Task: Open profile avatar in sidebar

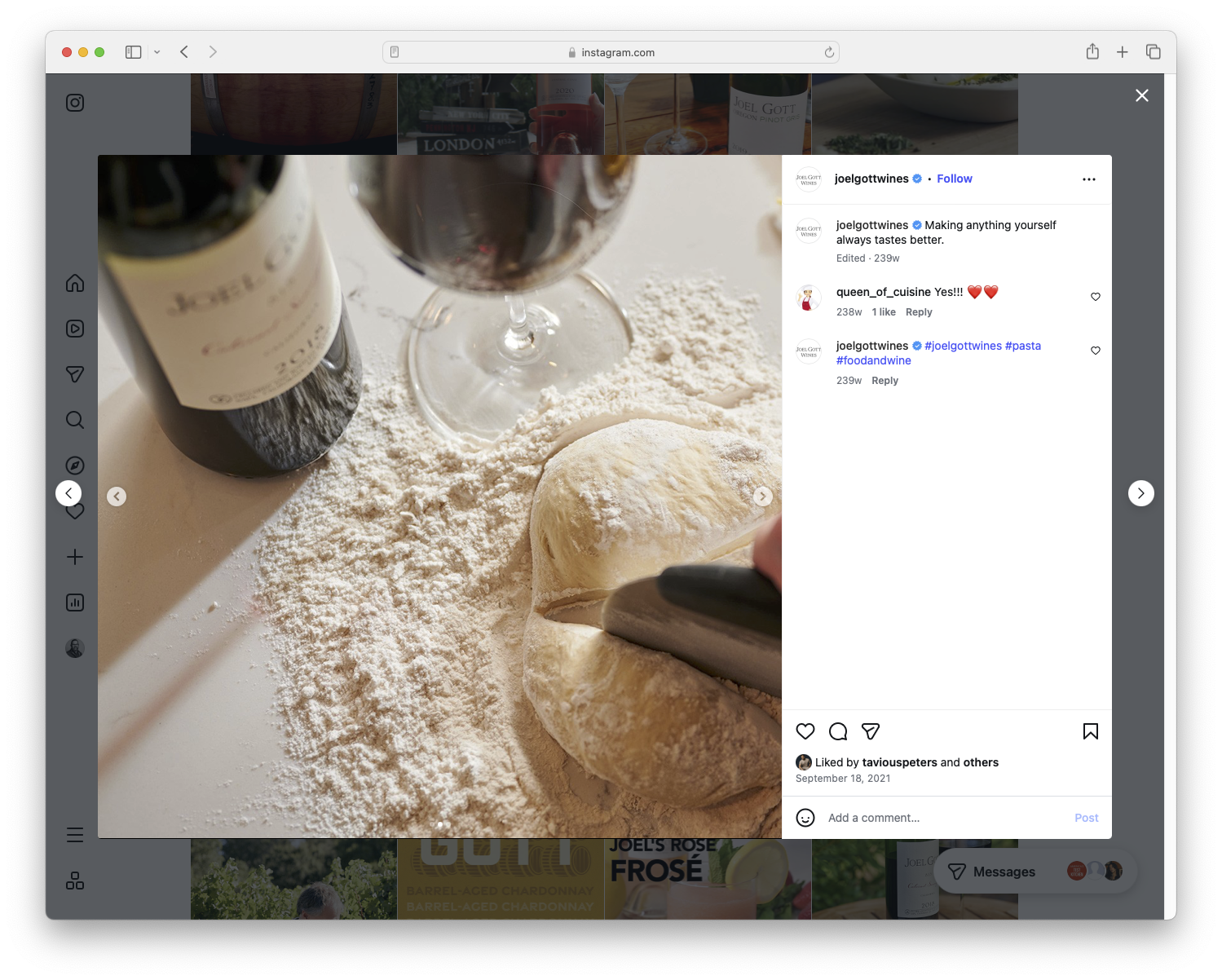Action: point(75,648)
